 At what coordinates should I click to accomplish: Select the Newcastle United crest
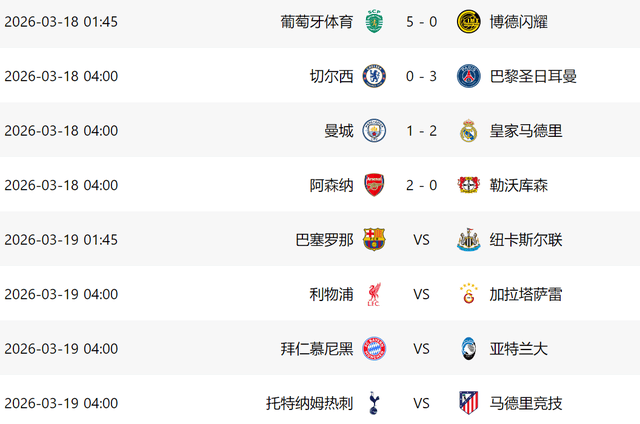(468, 240)
